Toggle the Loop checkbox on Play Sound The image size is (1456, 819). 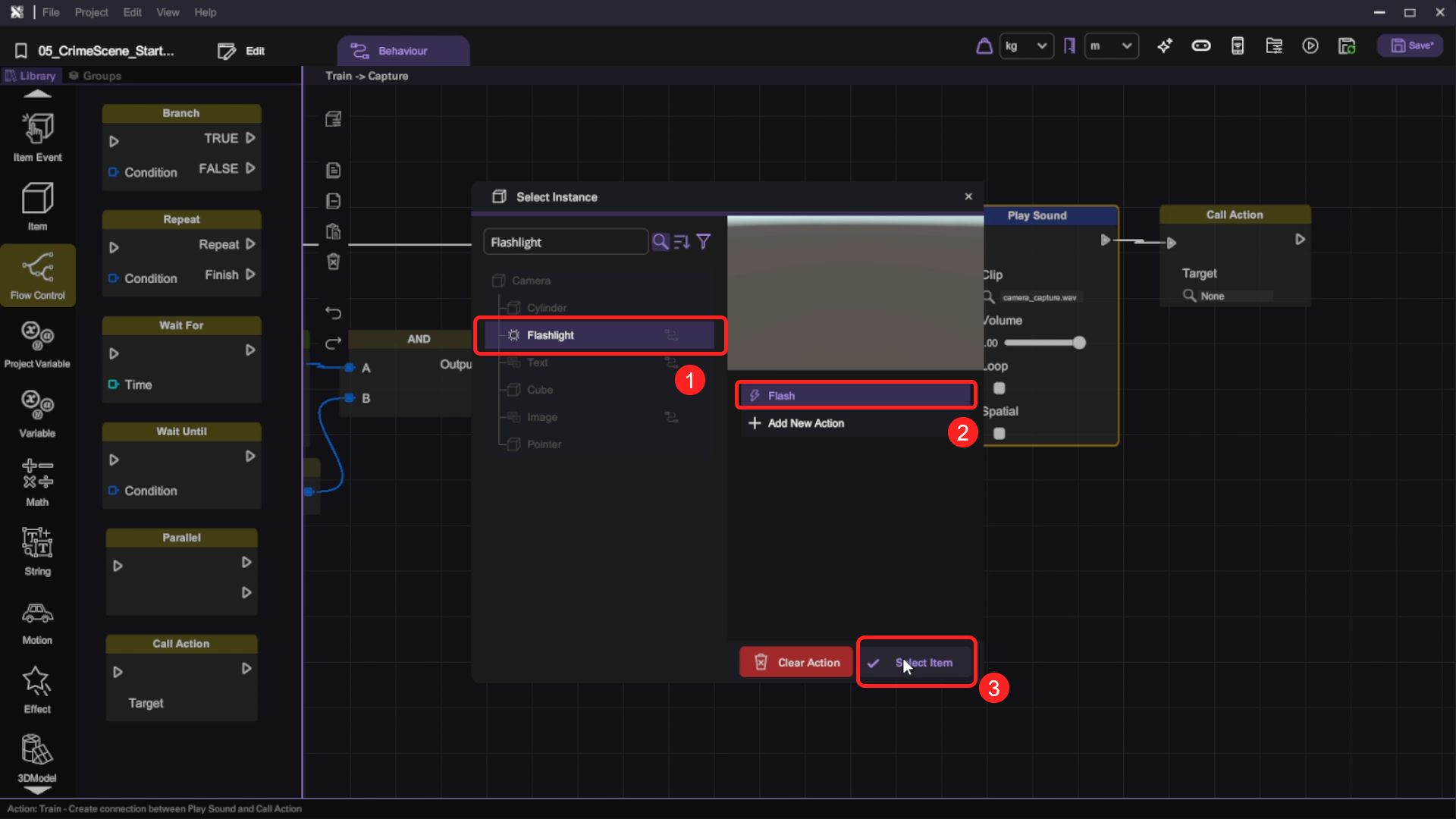[x=999, y=388]
